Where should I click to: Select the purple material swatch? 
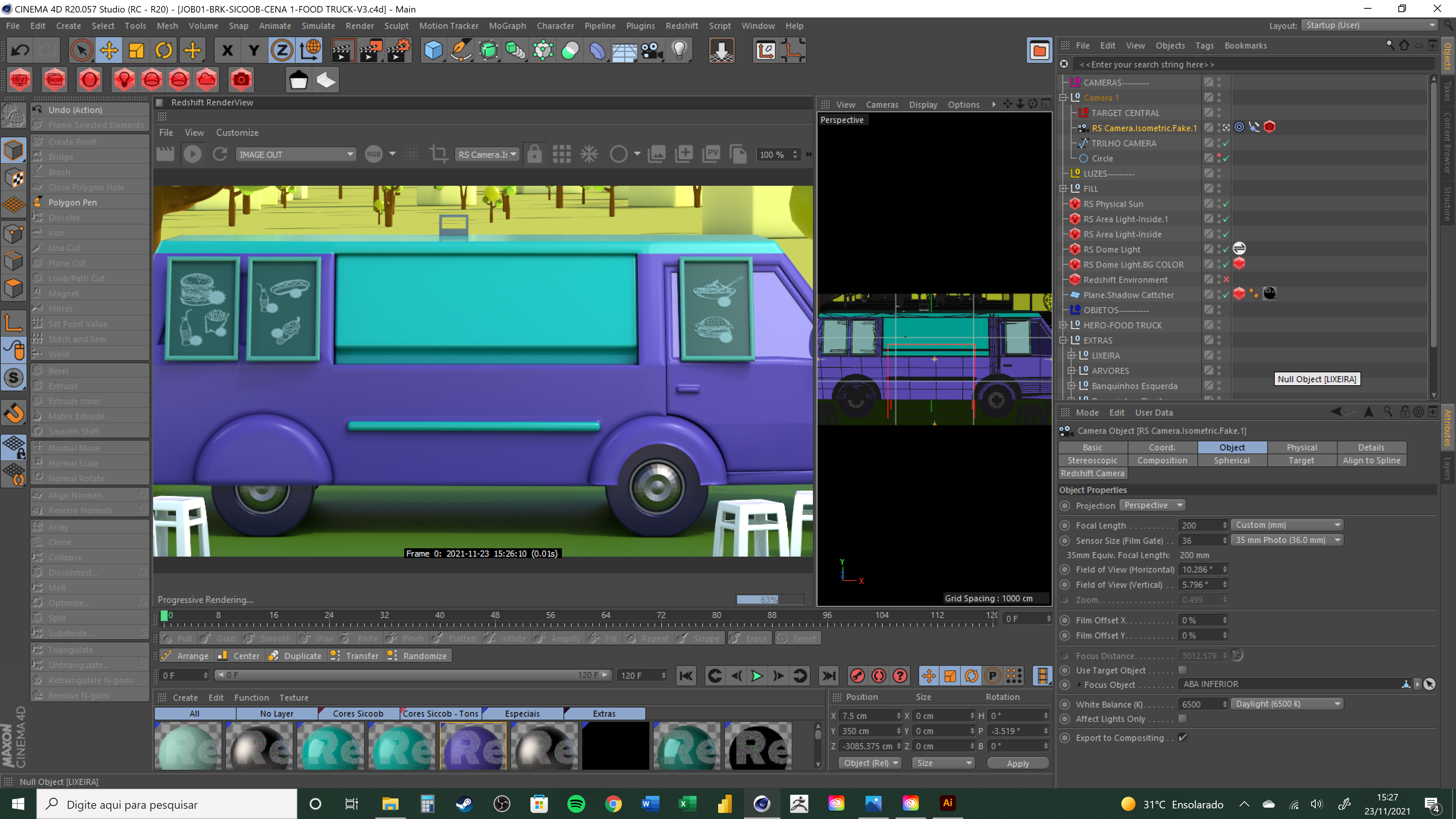click(x=473, y=746)
